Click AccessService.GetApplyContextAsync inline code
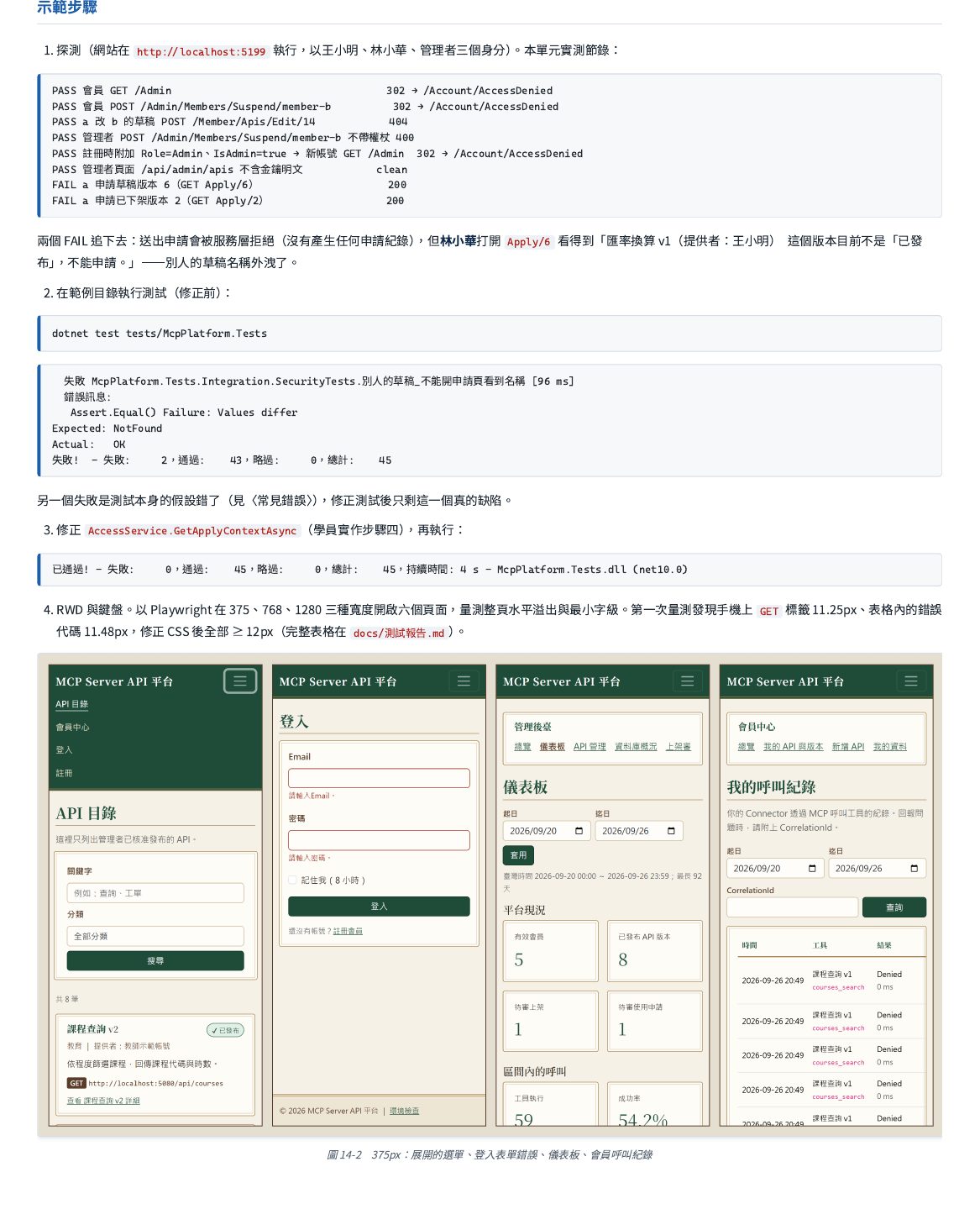 [192, 531]
